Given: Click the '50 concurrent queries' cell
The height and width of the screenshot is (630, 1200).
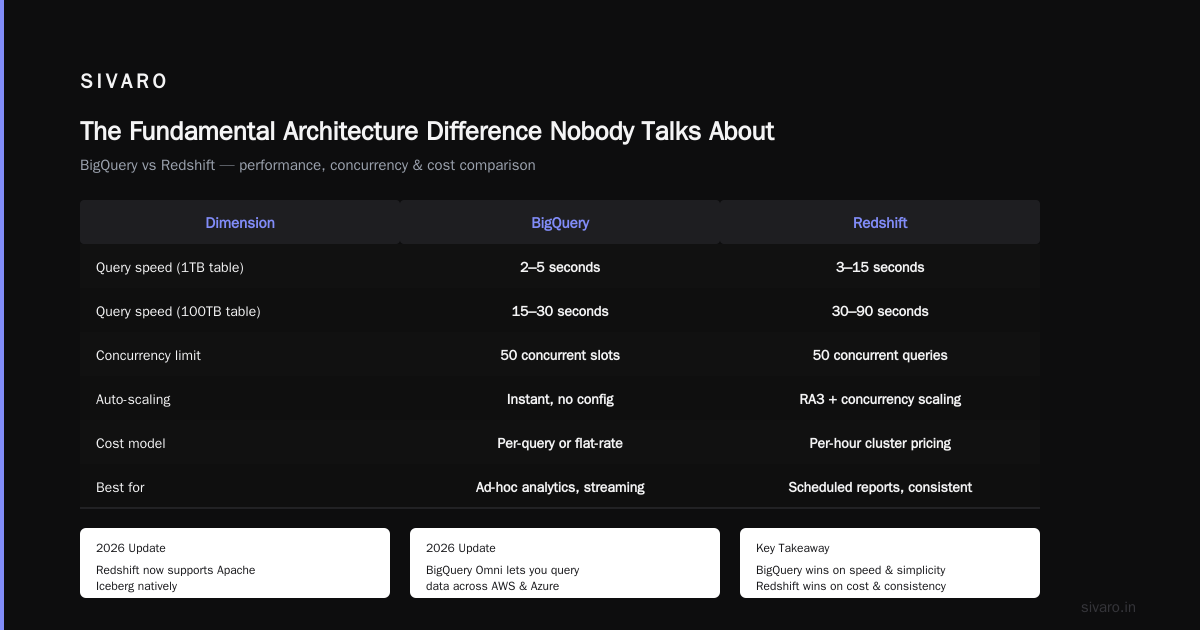Looking at the screenshot, I should [880, 355].
